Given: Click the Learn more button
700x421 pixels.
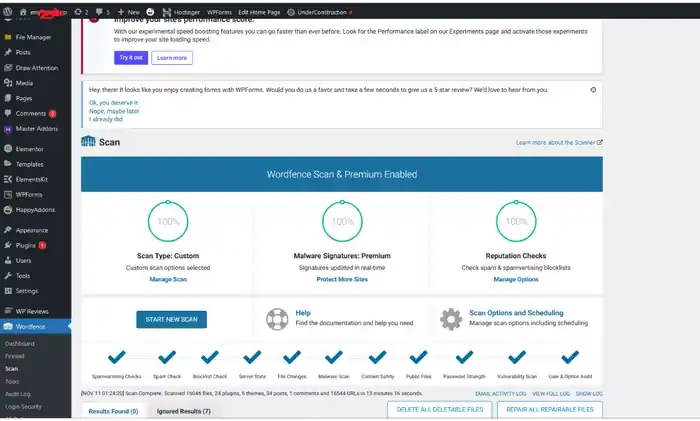Looking at the screenshot, I should 172,58.
